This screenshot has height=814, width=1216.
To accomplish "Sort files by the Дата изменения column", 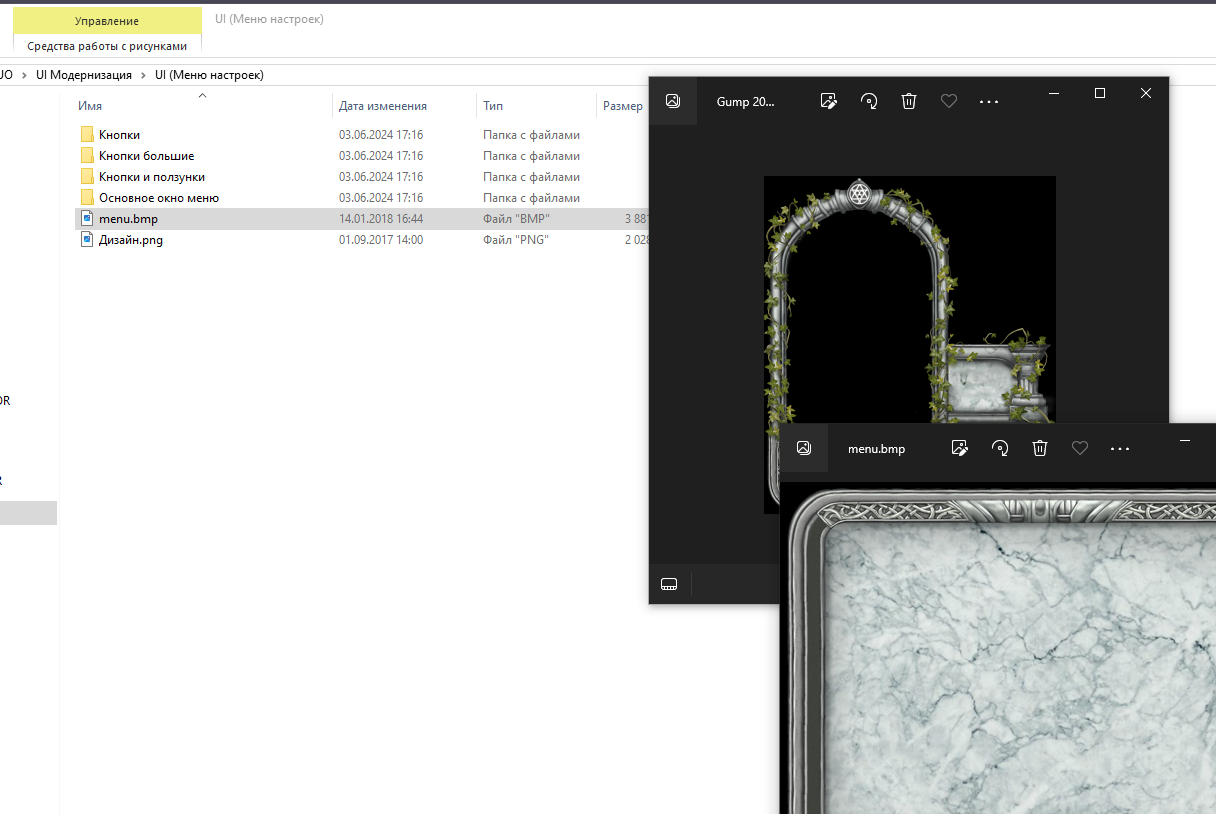I will coord(383,106).
